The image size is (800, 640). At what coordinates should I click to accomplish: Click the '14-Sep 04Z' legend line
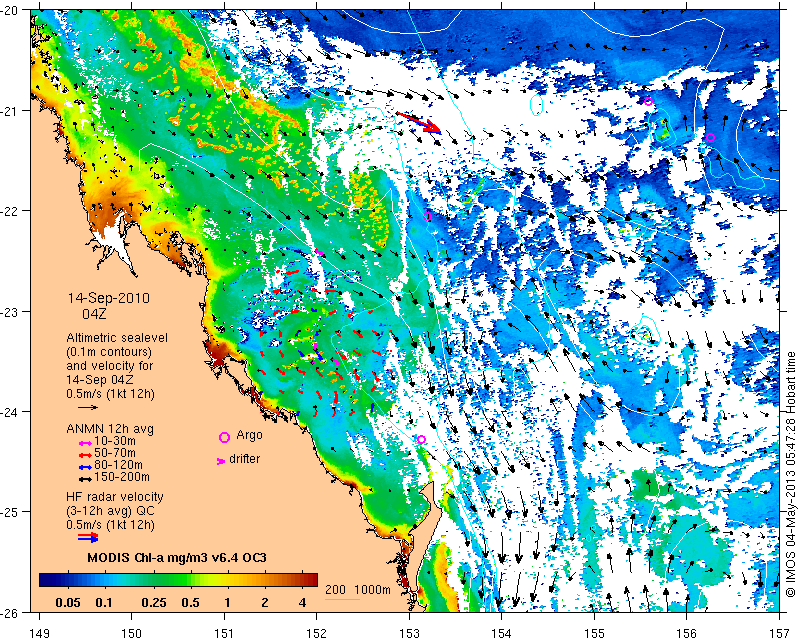(x=100, y=380)
